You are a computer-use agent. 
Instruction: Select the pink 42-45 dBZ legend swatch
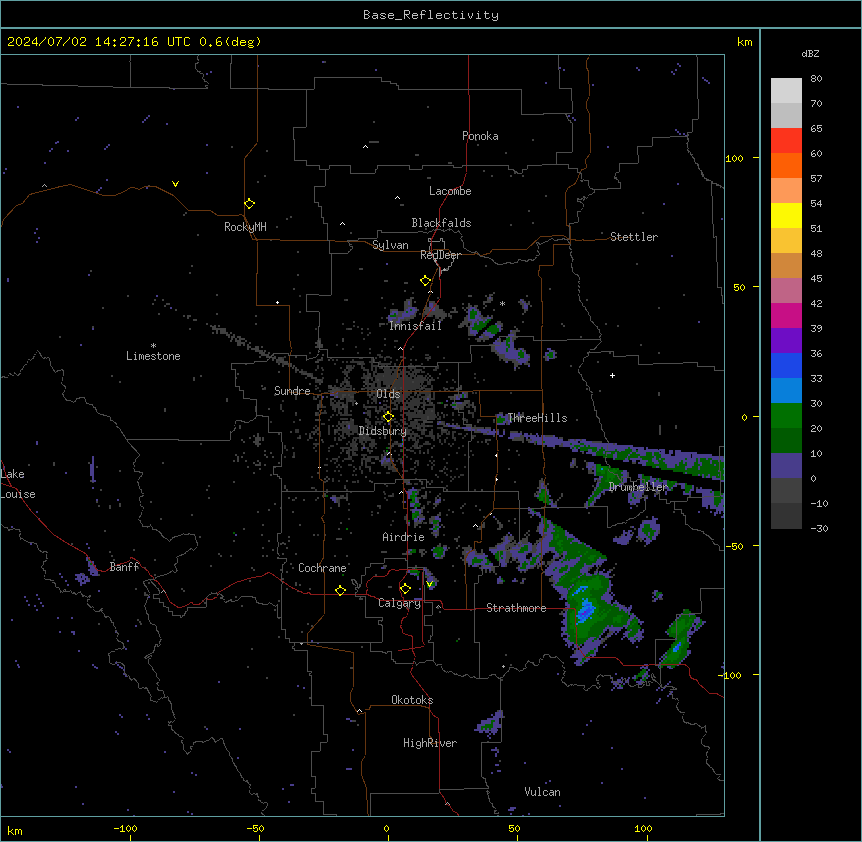tap(786, 291)
